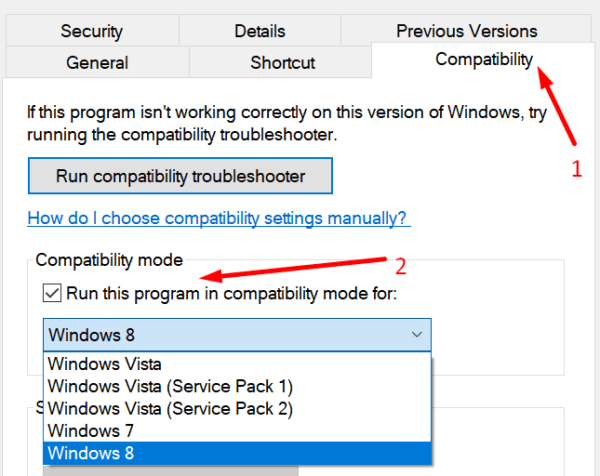Switch to the Shortcut tab

coord(284,62)
